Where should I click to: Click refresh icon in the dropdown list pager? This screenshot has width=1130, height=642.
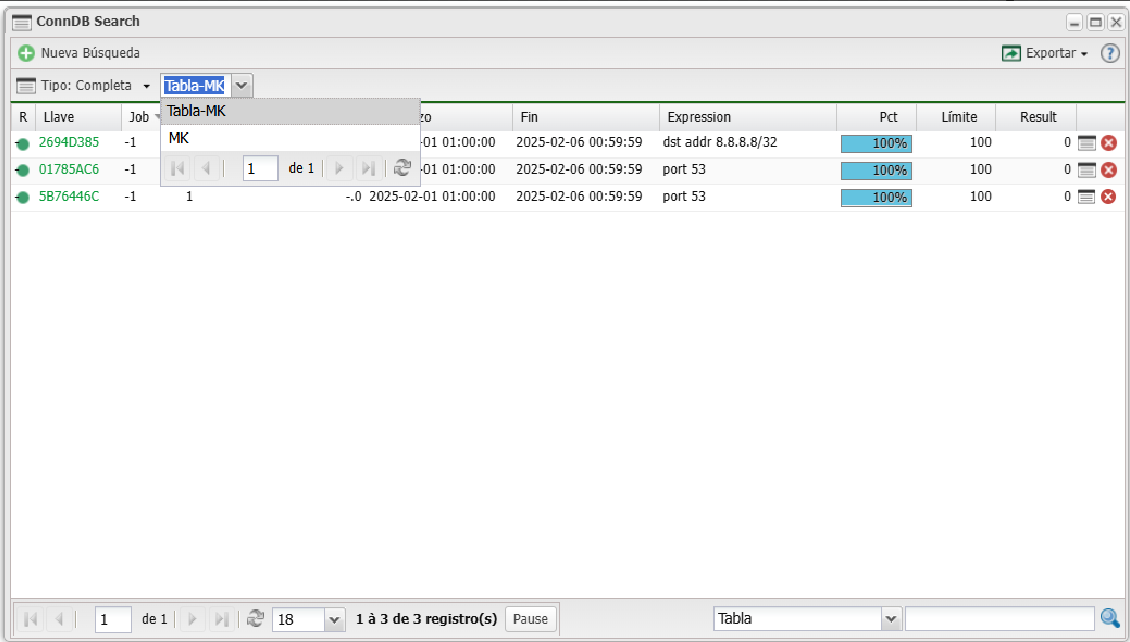point(402,169)
